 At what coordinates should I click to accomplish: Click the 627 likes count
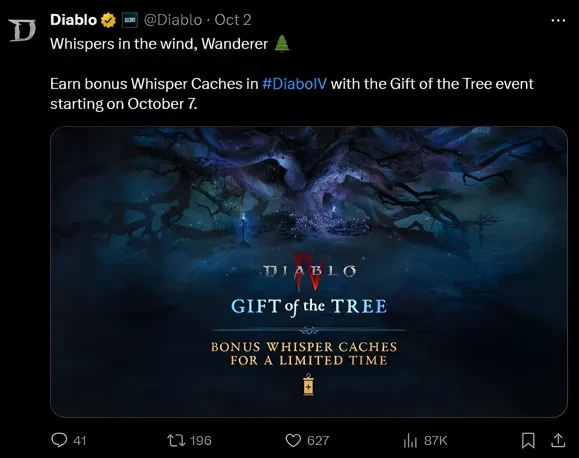[318, 441]
